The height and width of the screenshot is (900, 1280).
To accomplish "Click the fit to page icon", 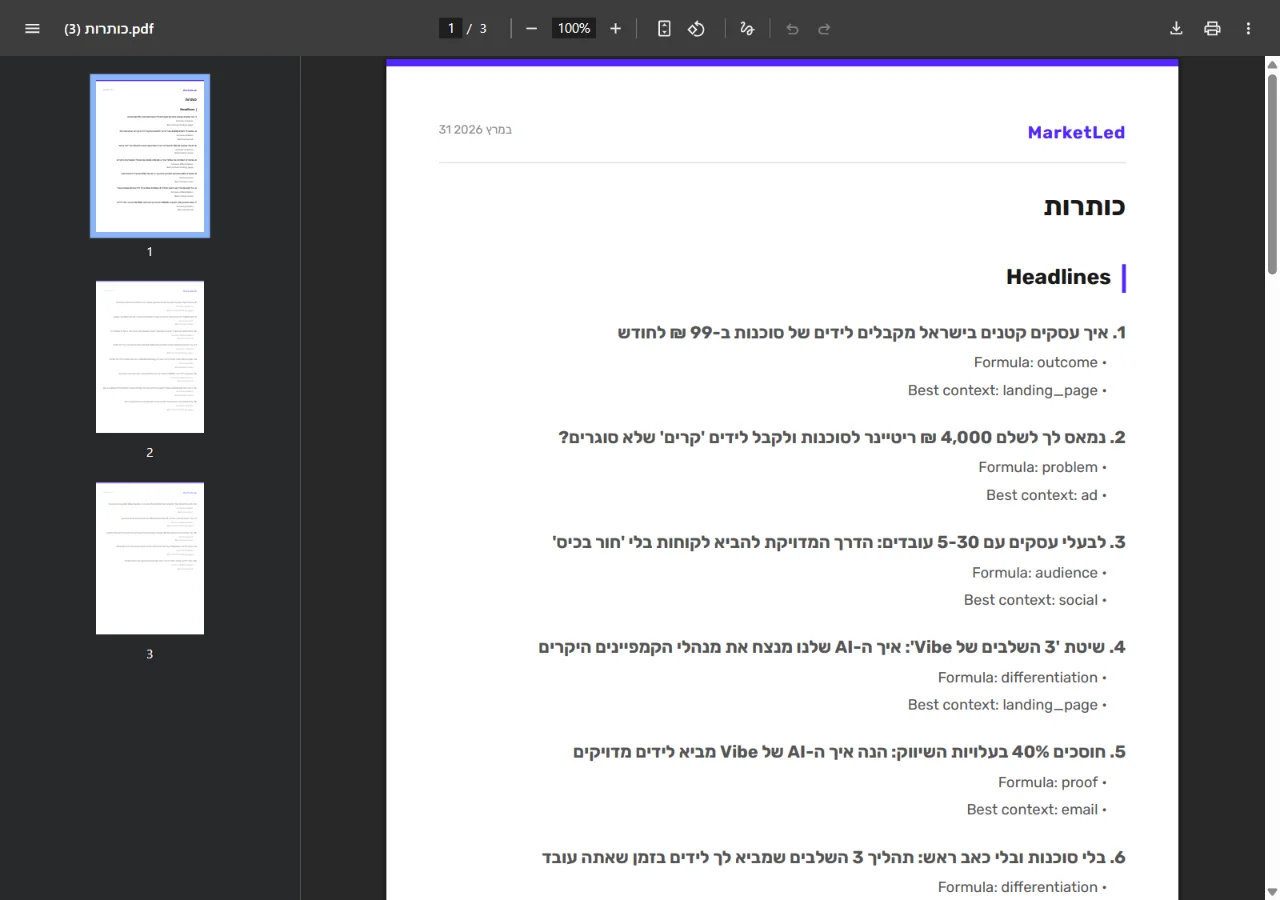I will coord(664,29).
